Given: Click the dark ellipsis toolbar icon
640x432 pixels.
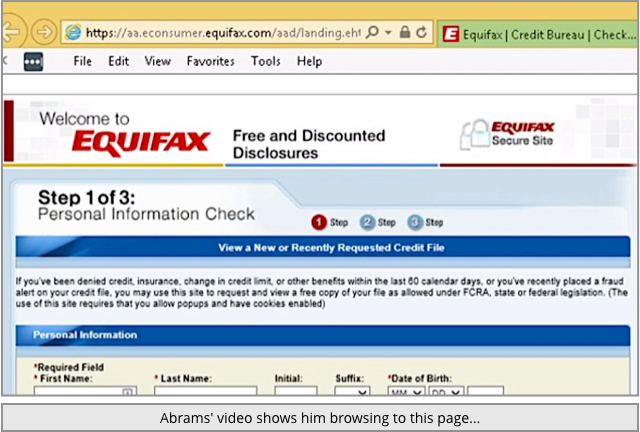Looking at the screenshot, I should click(x=33, y=62).
